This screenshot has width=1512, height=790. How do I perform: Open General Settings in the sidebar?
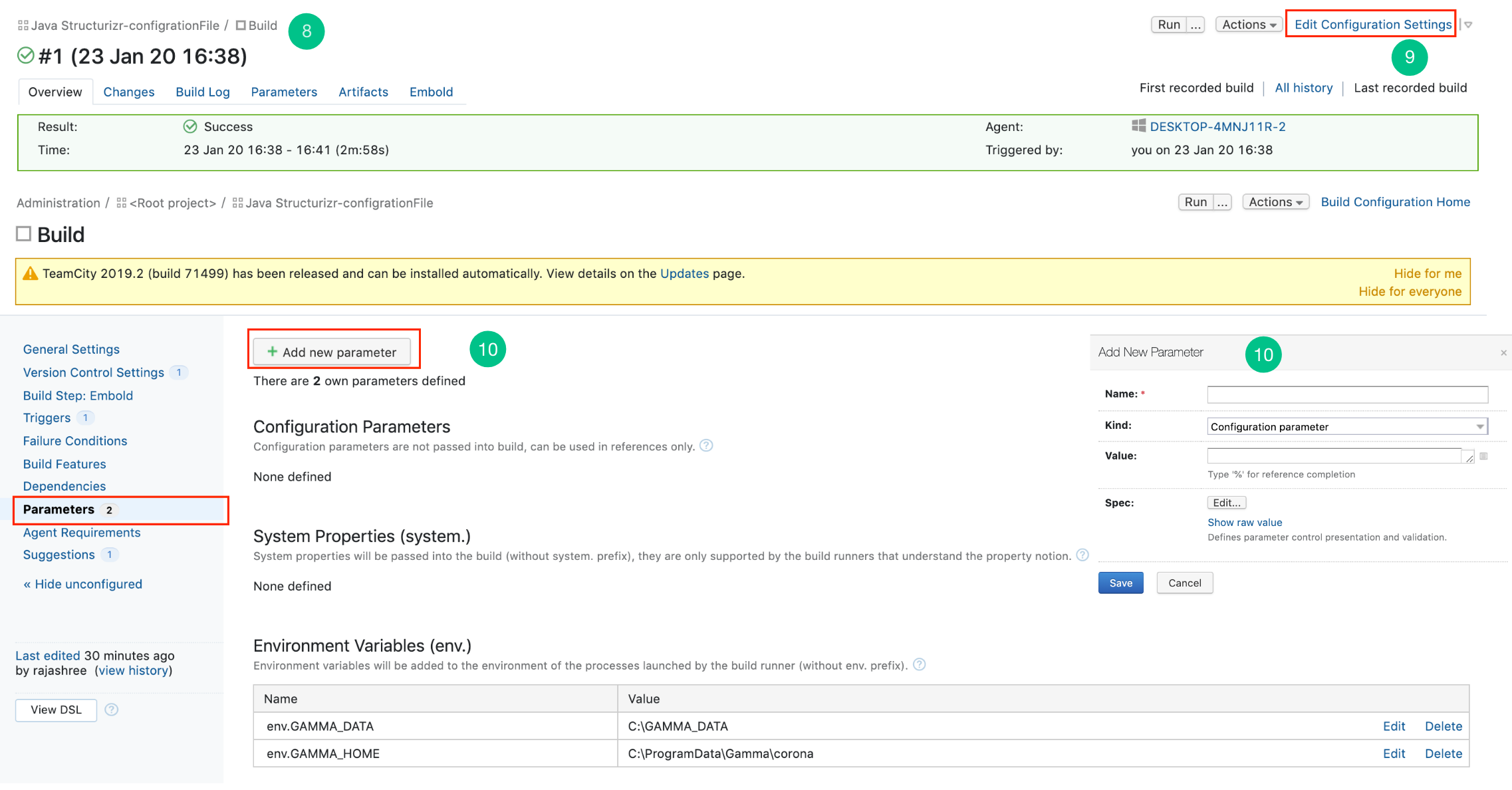(x=71, y=349)
